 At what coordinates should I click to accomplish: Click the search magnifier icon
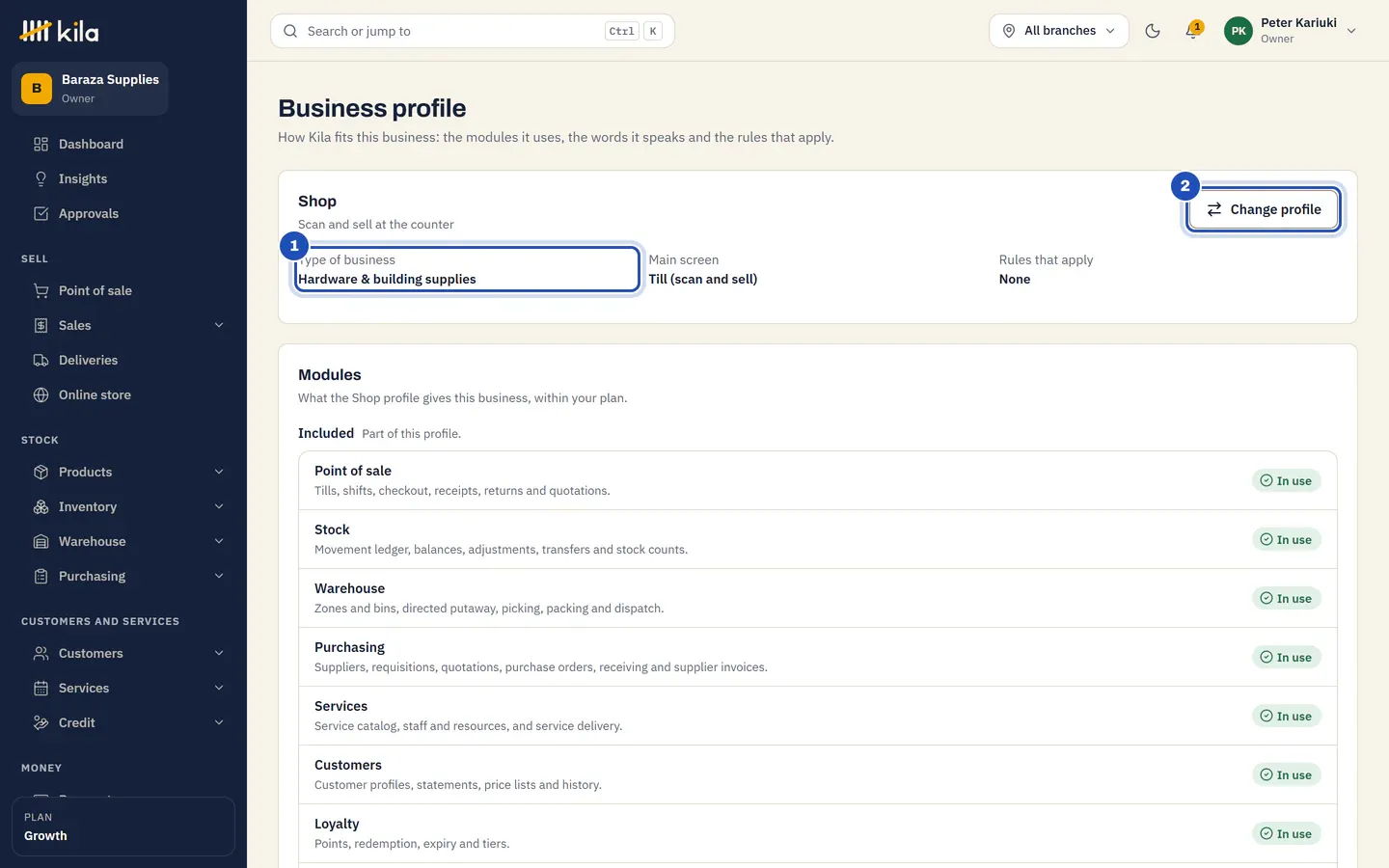[290, 31]
